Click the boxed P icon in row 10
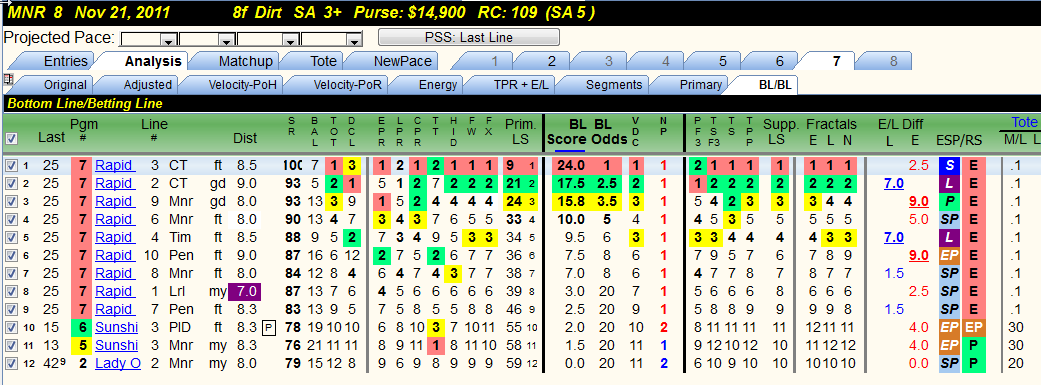The width and height of the screenshot is (1041, 385). (268, 327)
